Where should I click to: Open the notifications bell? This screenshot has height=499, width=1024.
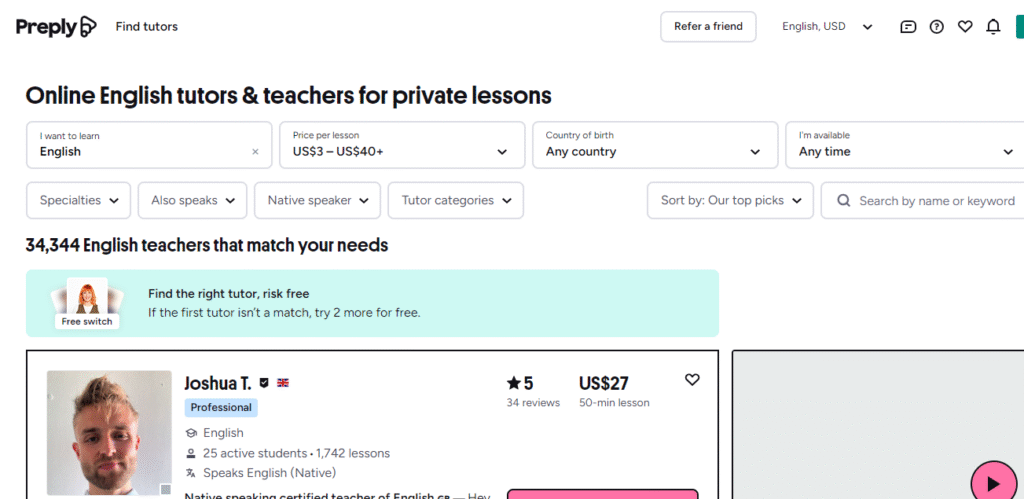point(993,27)
